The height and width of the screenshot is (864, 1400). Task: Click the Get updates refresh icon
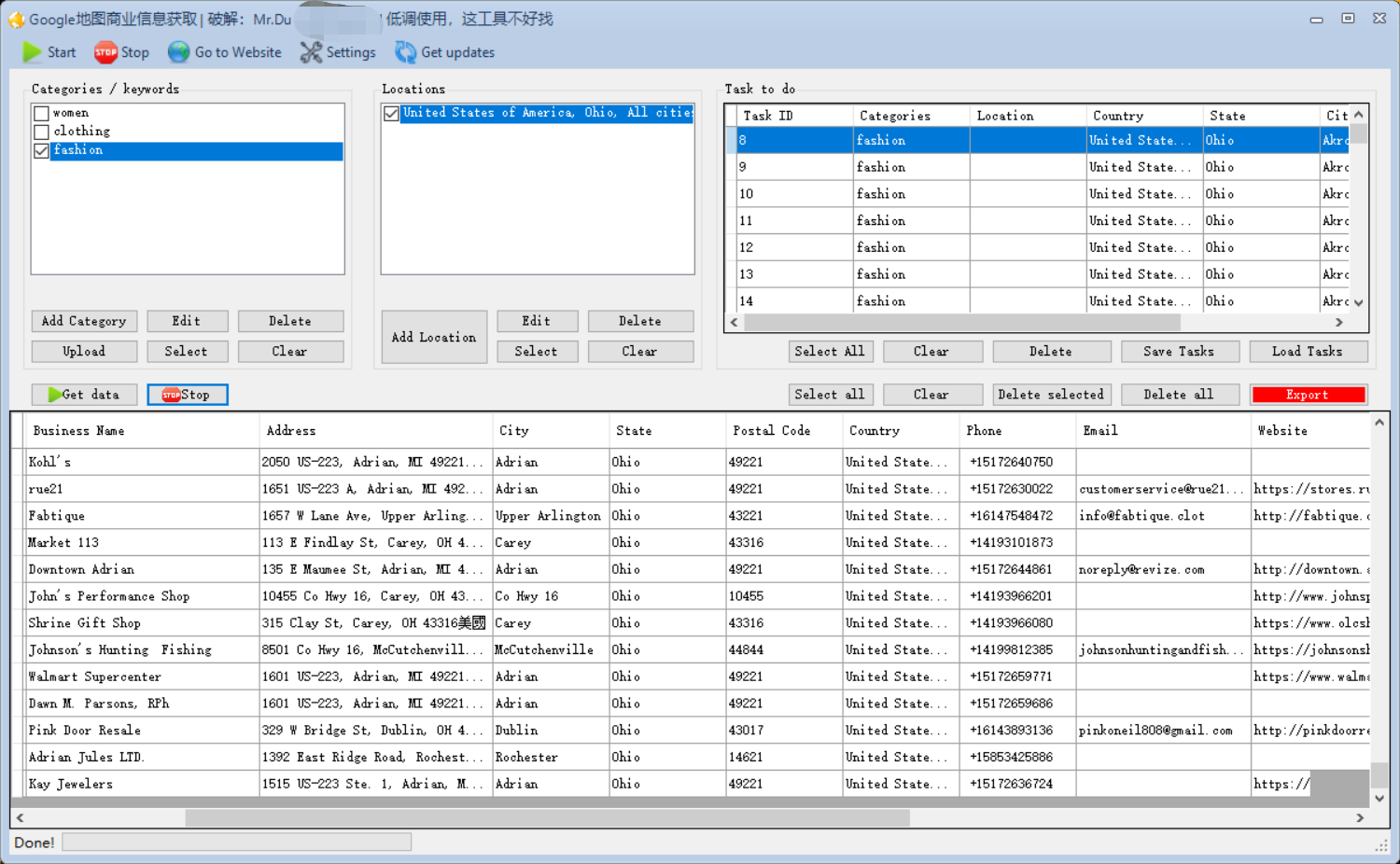405,52
